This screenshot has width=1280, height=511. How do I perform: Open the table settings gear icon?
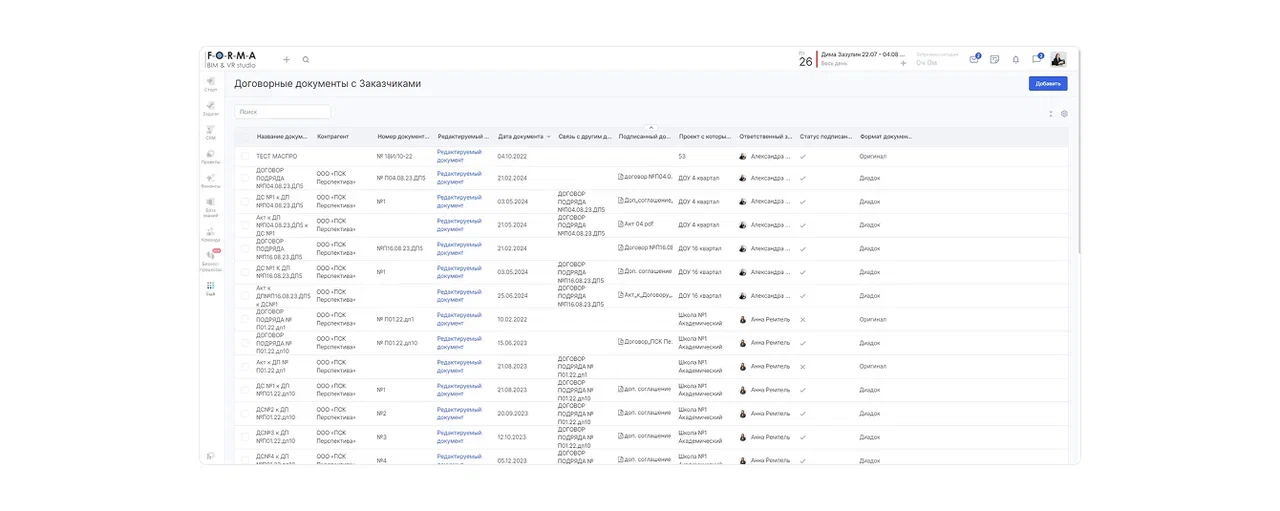point(1064,114)
